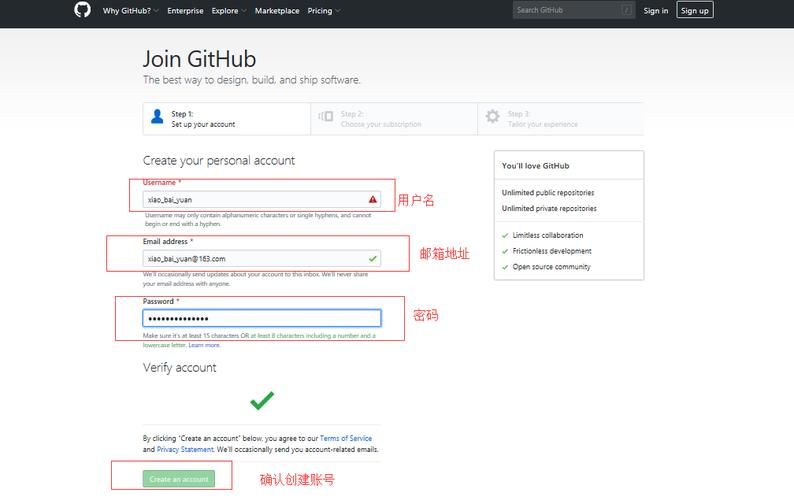The width and height of the screenshot is (794, 500).
Task: Click the Password input field
Action: click(x=262, y=318)
